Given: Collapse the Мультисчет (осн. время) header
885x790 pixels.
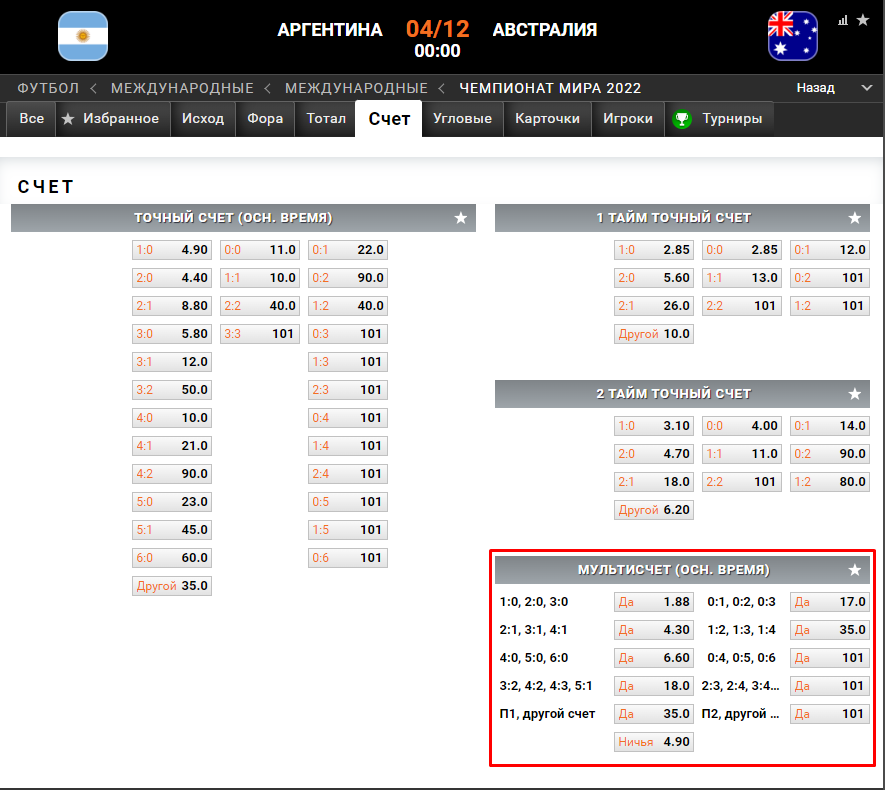Looking at the screenshot, I should 673,570.
